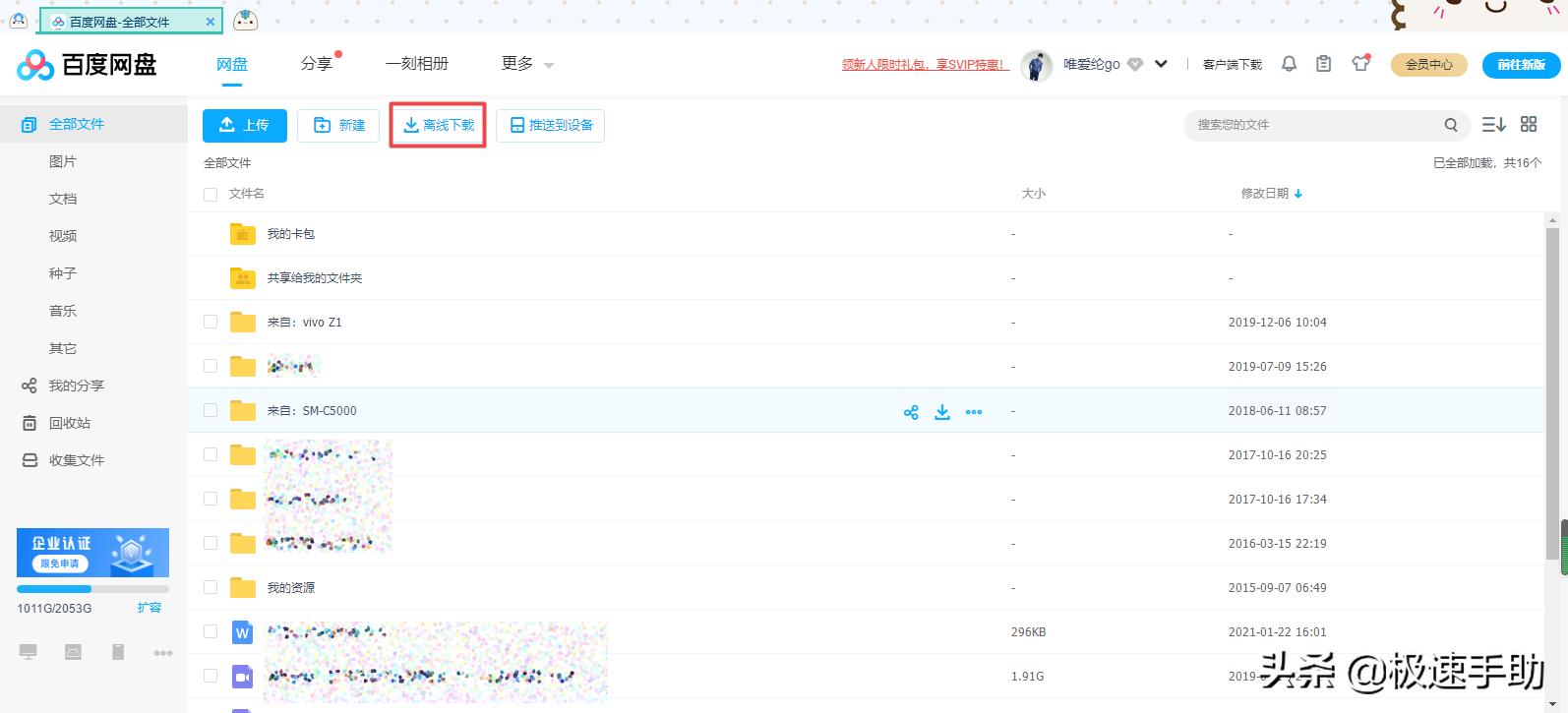Click the 推送到设备 button
1568x713 pixels.
click(551, 125)
